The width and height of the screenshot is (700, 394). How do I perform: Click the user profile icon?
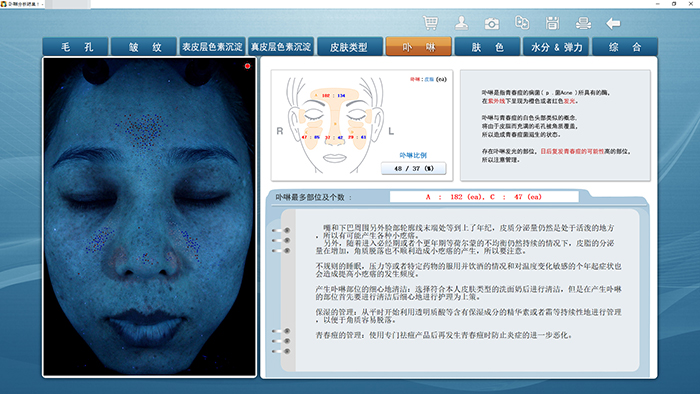click(461, 23)
